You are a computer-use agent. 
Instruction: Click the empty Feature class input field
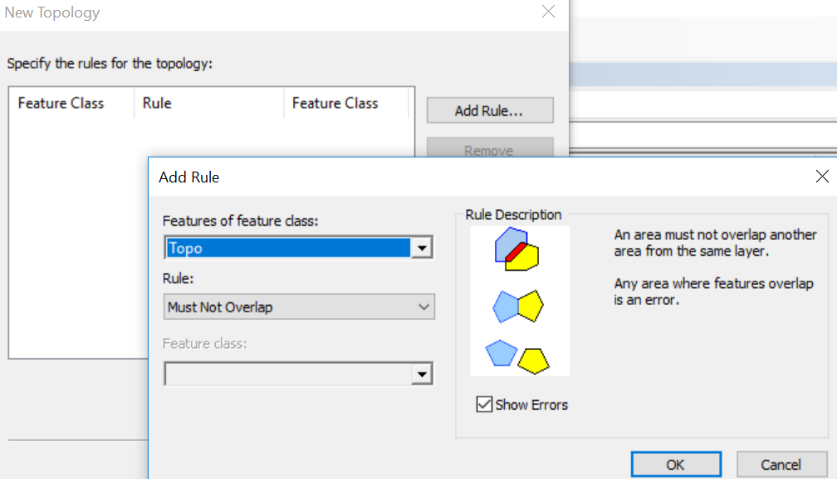tap(288, 374)
